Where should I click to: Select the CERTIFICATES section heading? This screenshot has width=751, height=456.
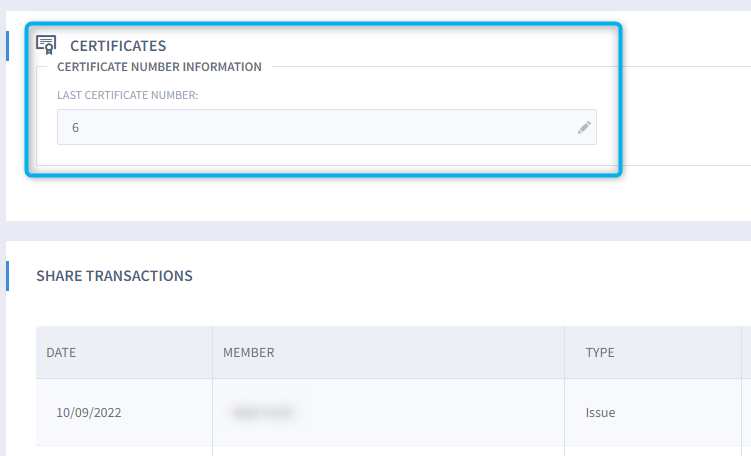pos(118,46)
